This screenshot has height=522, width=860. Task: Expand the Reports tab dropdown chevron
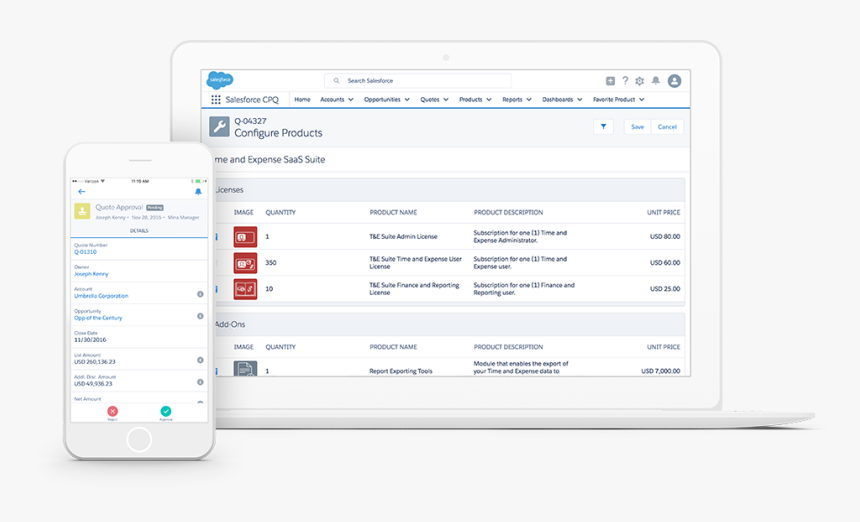[x=529, y=100]
